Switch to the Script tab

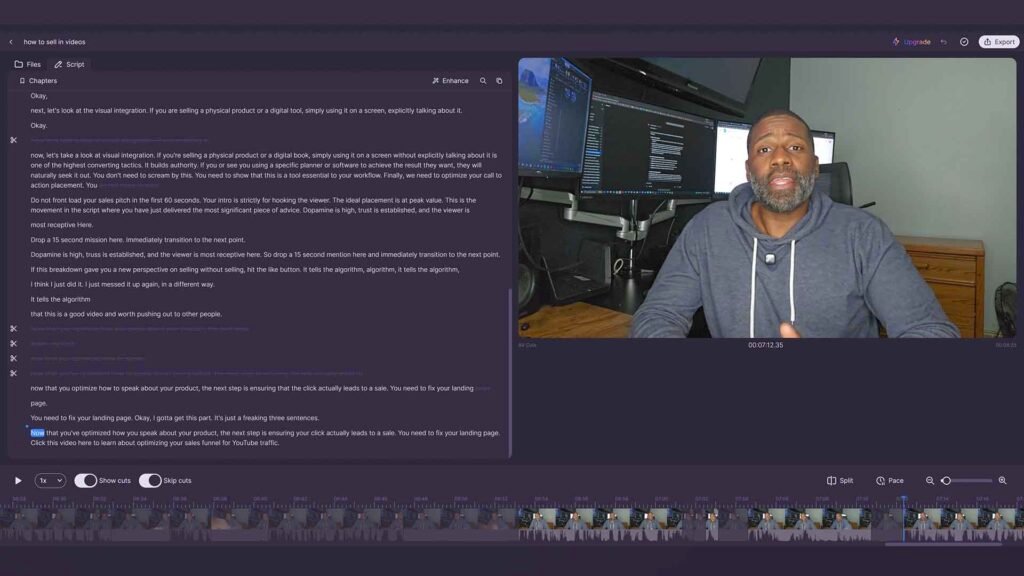(x=69, y=64)
